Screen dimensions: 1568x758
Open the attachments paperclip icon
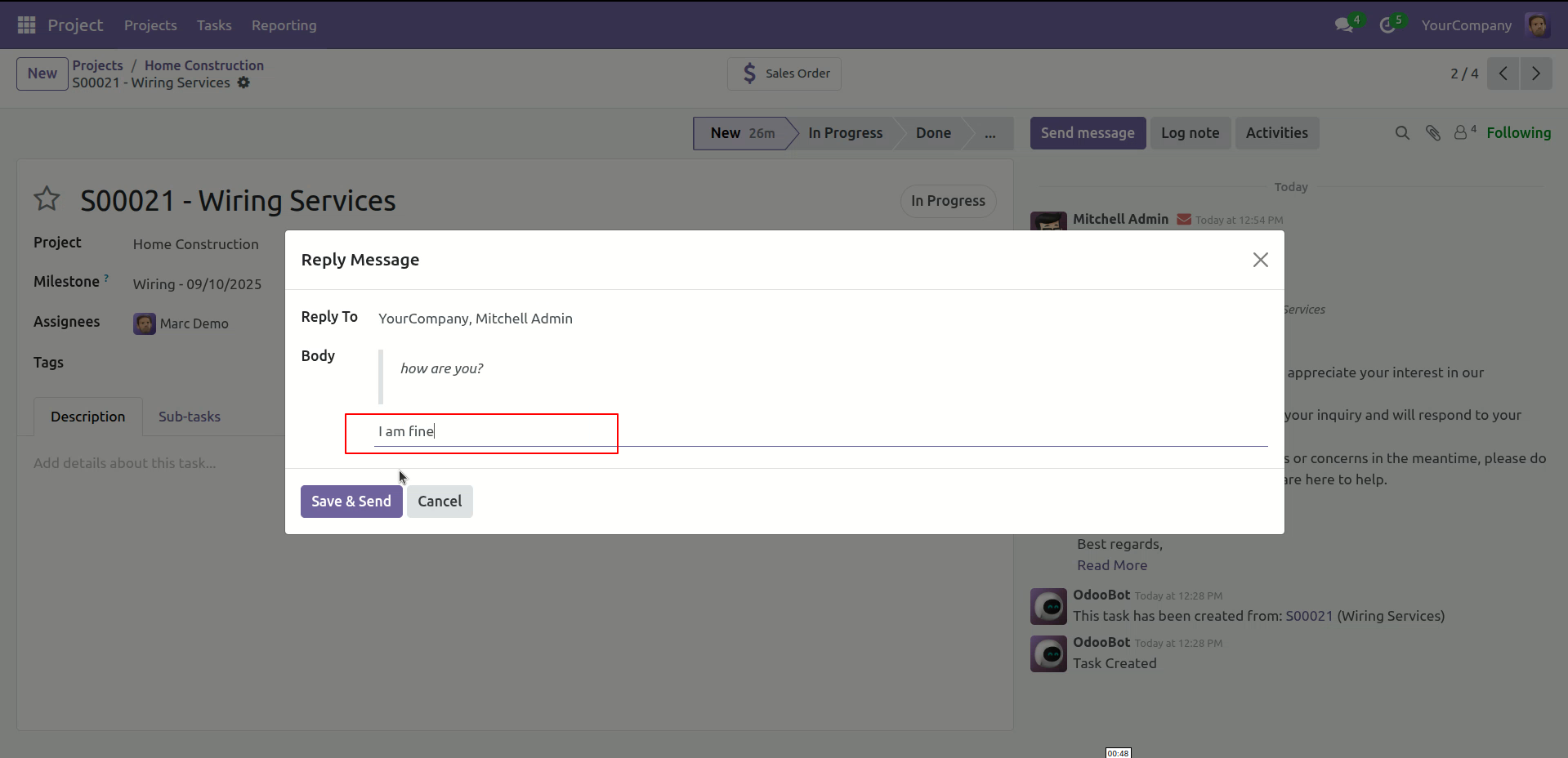[x=1433, y=133]
